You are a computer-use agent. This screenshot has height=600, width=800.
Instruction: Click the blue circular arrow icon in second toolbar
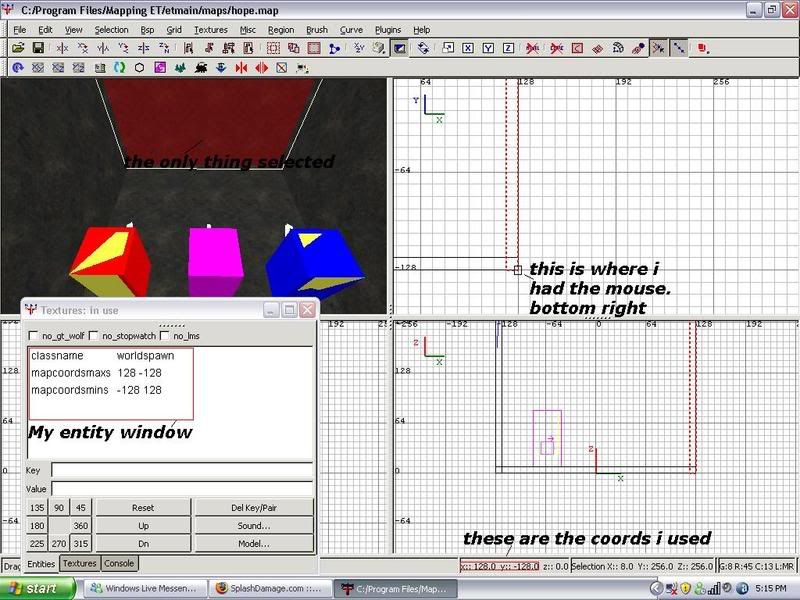(18, 68)
